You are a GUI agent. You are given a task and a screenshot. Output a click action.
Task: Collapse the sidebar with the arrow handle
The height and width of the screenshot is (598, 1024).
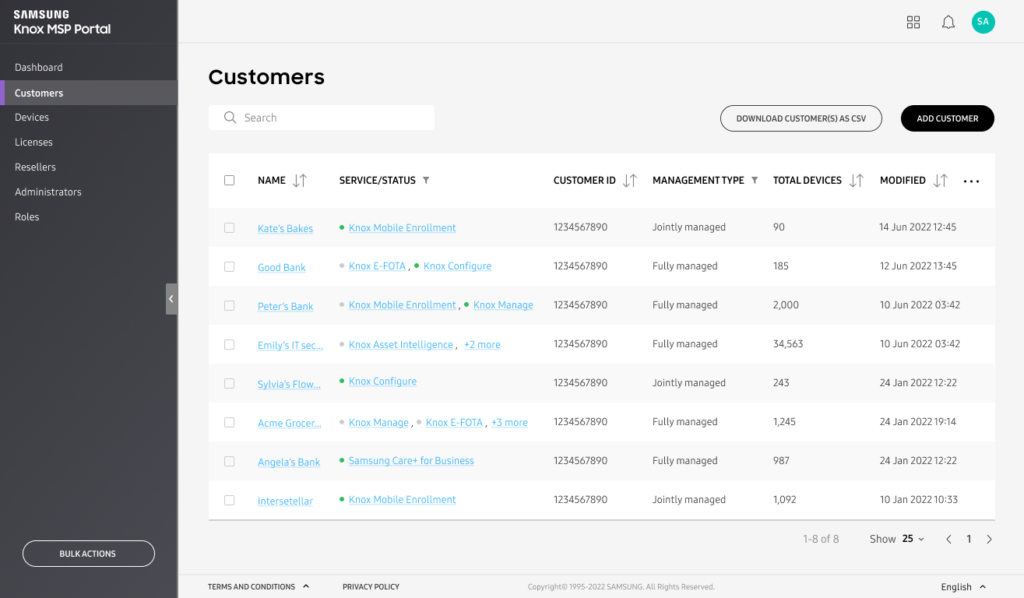pos(171,299)
